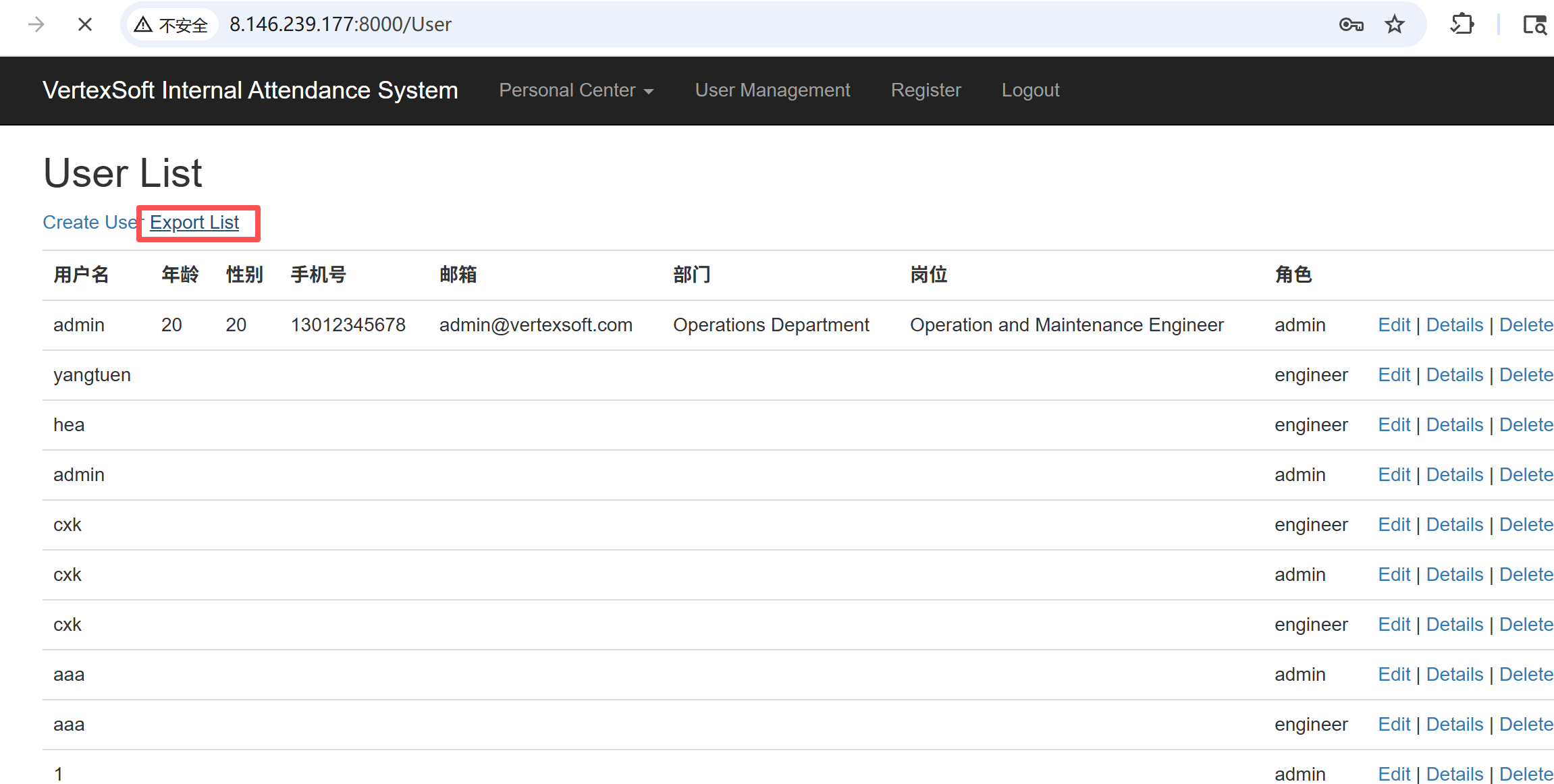Image resolution: width=1554 pixels, height=784 pixels.
Task: Click the address bar URL
Action: tap(340, 24)
